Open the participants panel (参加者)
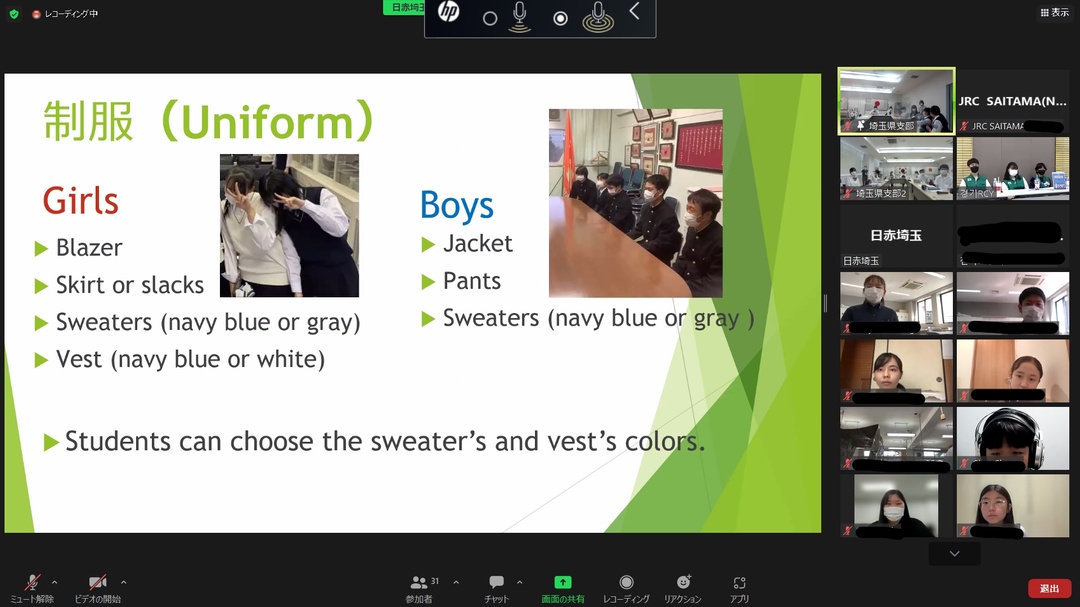Image resolution: width=1080 pixels, height=607 pixels. tap(420, 587)
